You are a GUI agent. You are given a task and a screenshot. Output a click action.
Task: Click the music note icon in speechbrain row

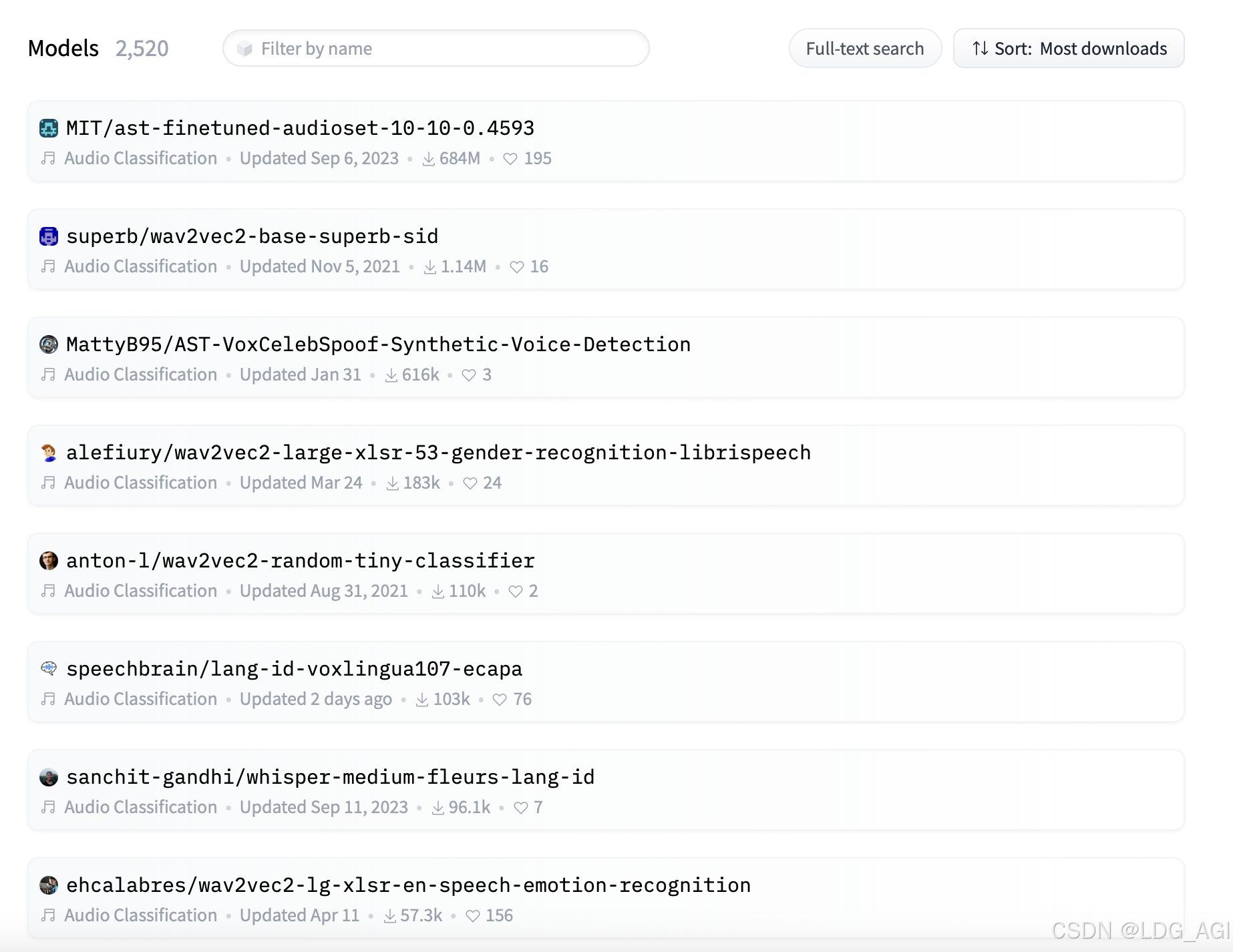[x=48, y=699]
